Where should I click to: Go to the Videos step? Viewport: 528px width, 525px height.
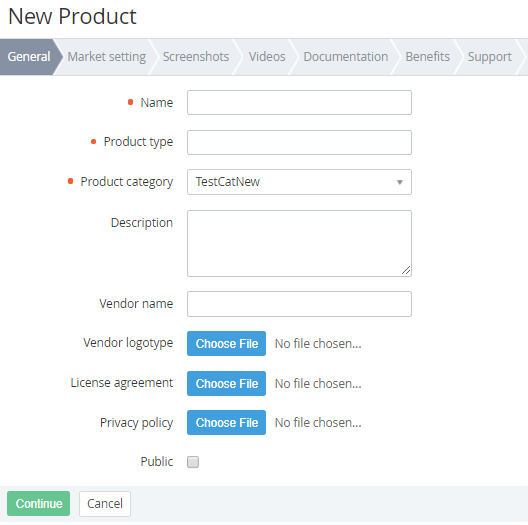coord(267,57)
